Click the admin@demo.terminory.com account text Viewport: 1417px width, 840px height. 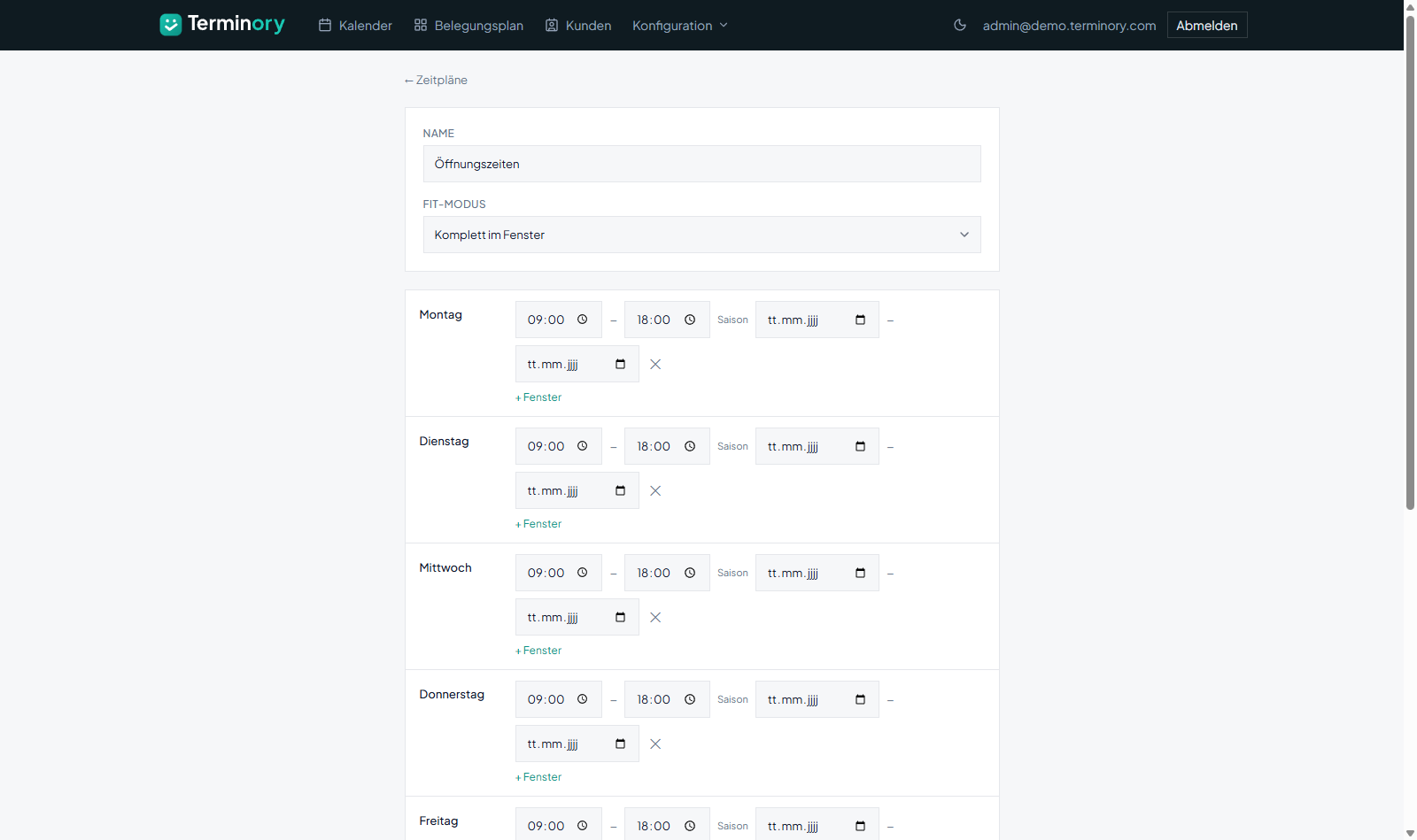pyautogui.click(x=1069, y=26)
